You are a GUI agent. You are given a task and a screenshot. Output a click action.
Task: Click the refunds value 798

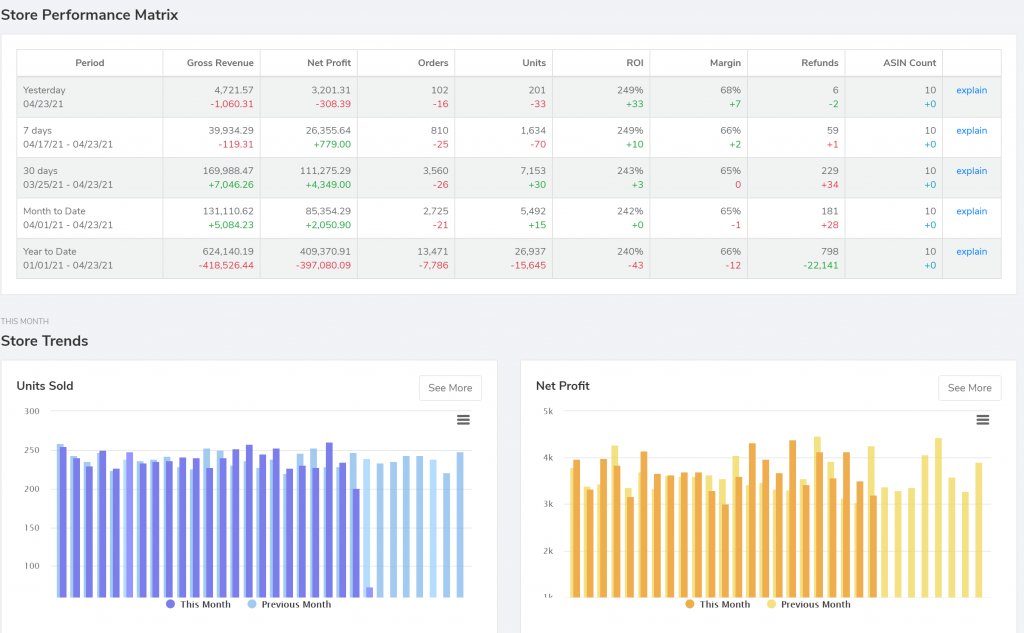829,252
